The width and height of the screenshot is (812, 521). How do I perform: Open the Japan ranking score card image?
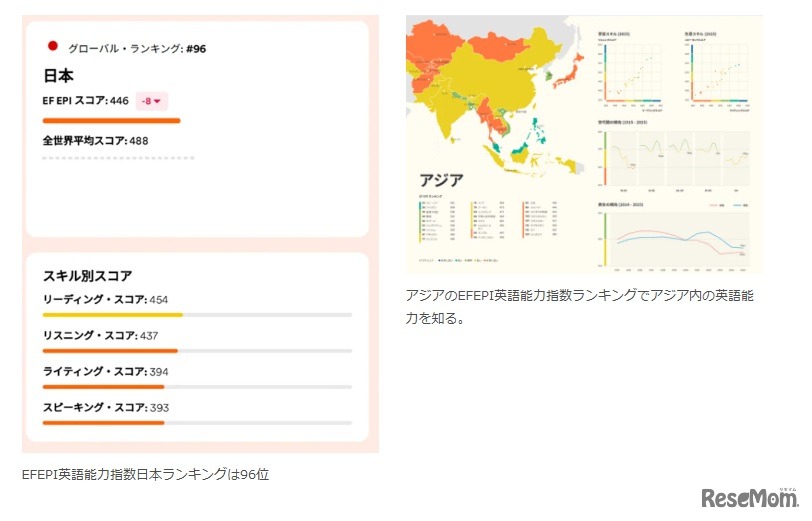click(200, 234)
